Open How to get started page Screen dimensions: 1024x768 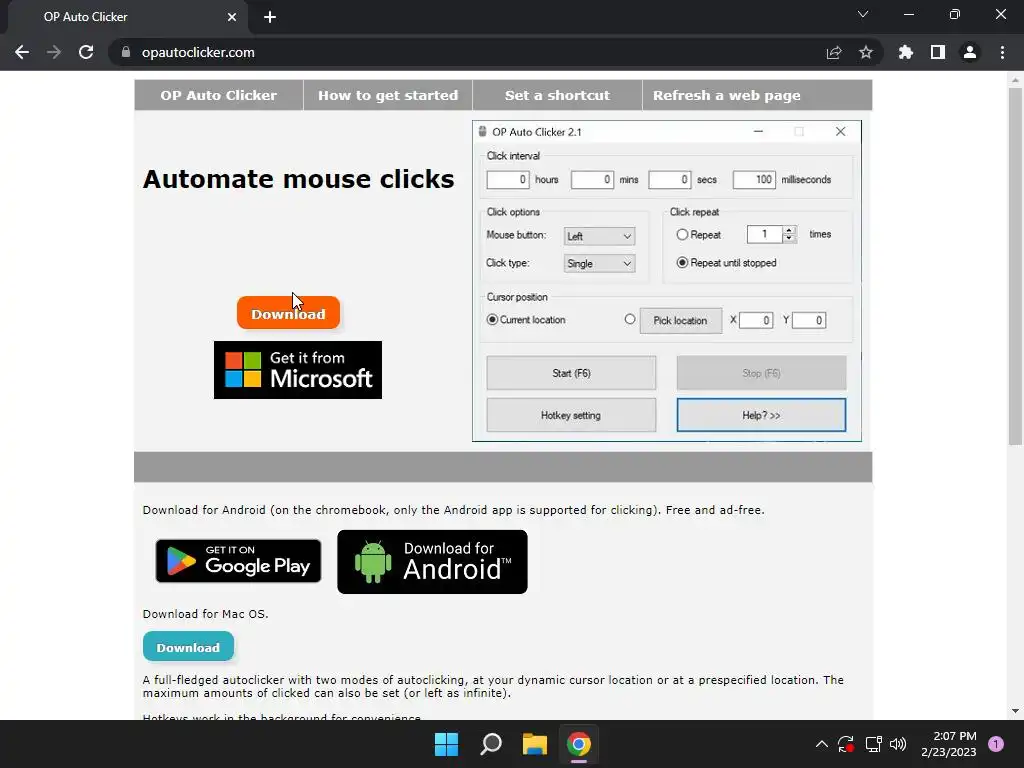[388, 95]
